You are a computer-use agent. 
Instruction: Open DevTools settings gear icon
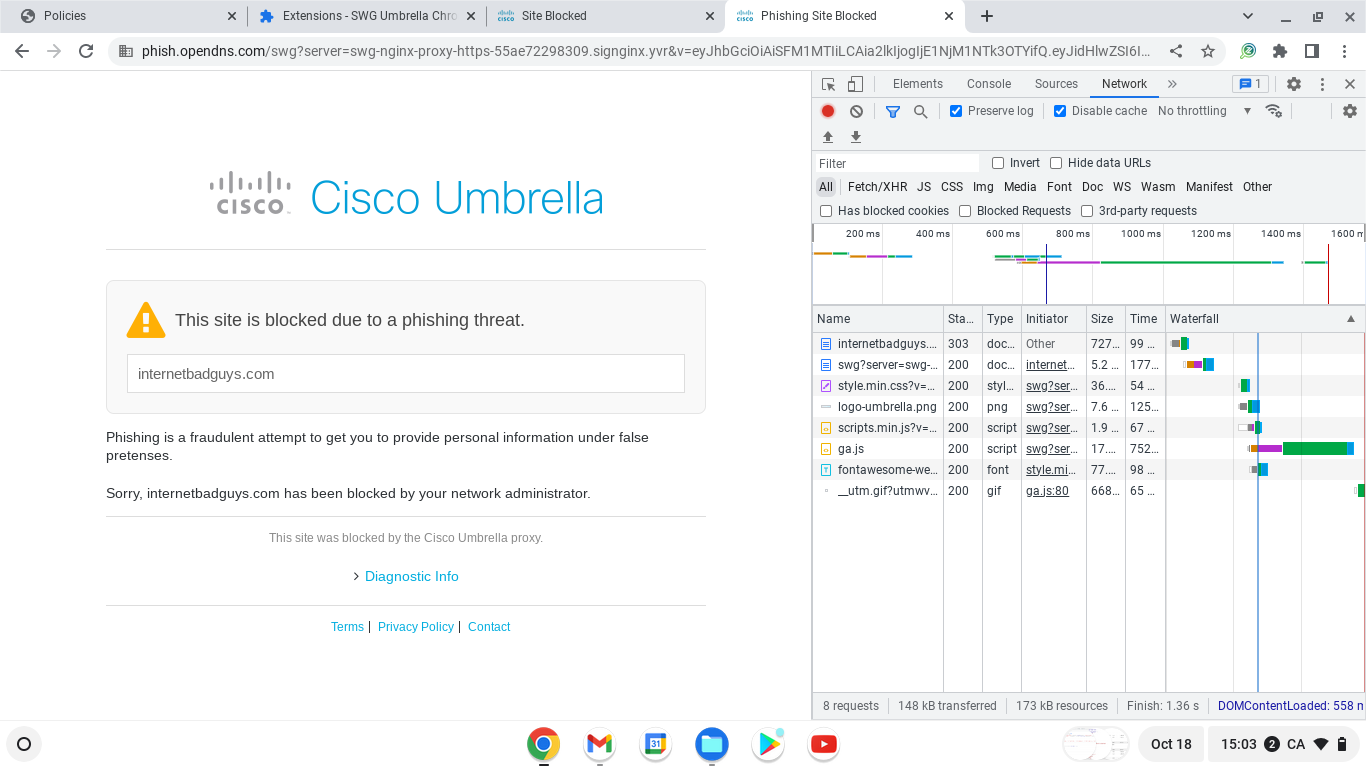[1294, 84]
